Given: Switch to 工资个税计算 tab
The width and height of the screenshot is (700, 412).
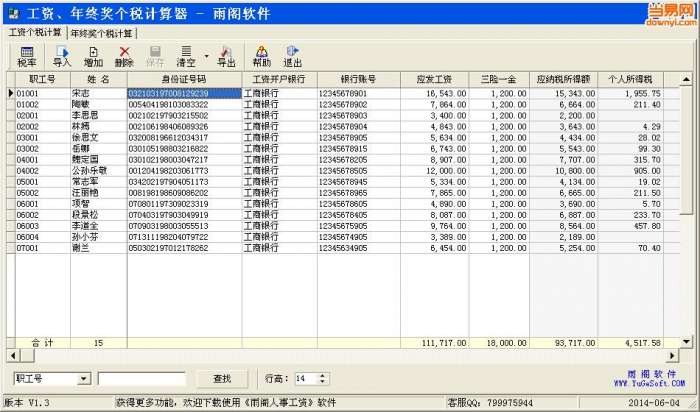Looking at the screenshot, I should (35, 33).
